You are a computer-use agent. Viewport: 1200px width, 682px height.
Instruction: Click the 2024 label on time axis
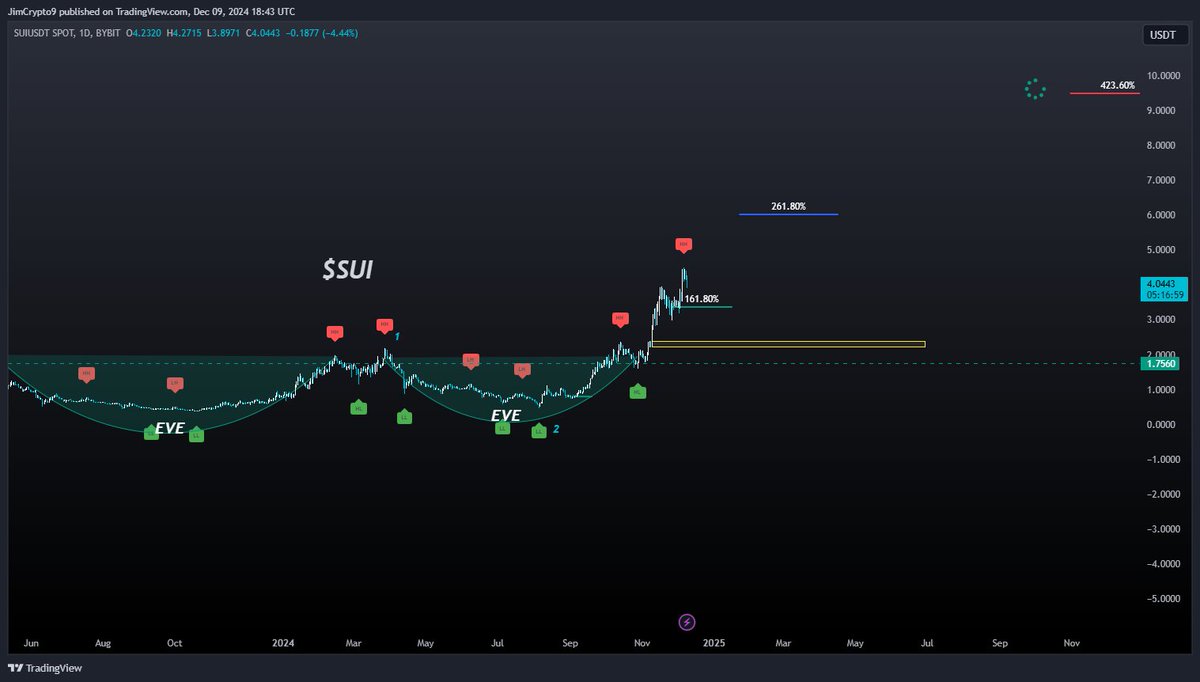[284, 645]
